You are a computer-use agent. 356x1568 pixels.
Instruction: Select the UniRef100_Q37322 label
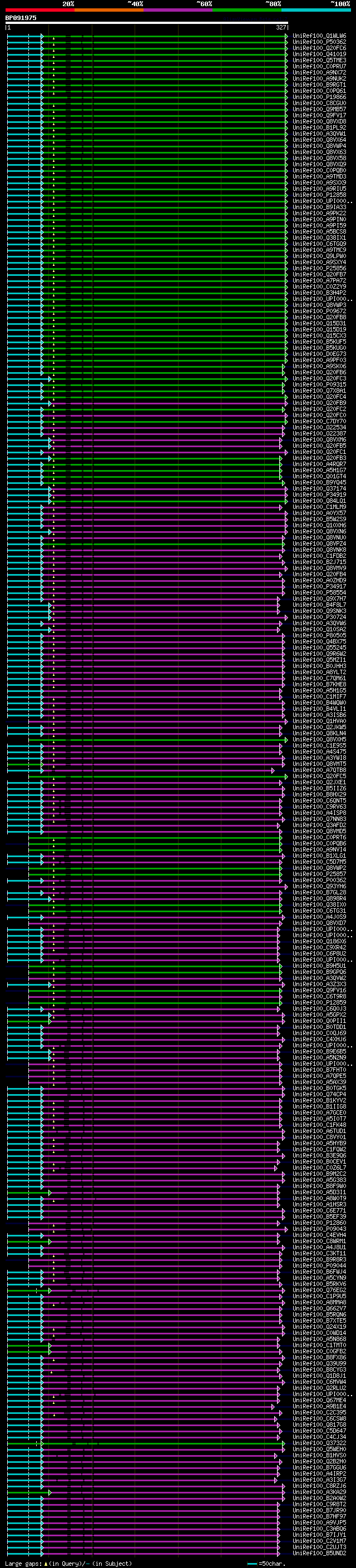coord(319,1443)
